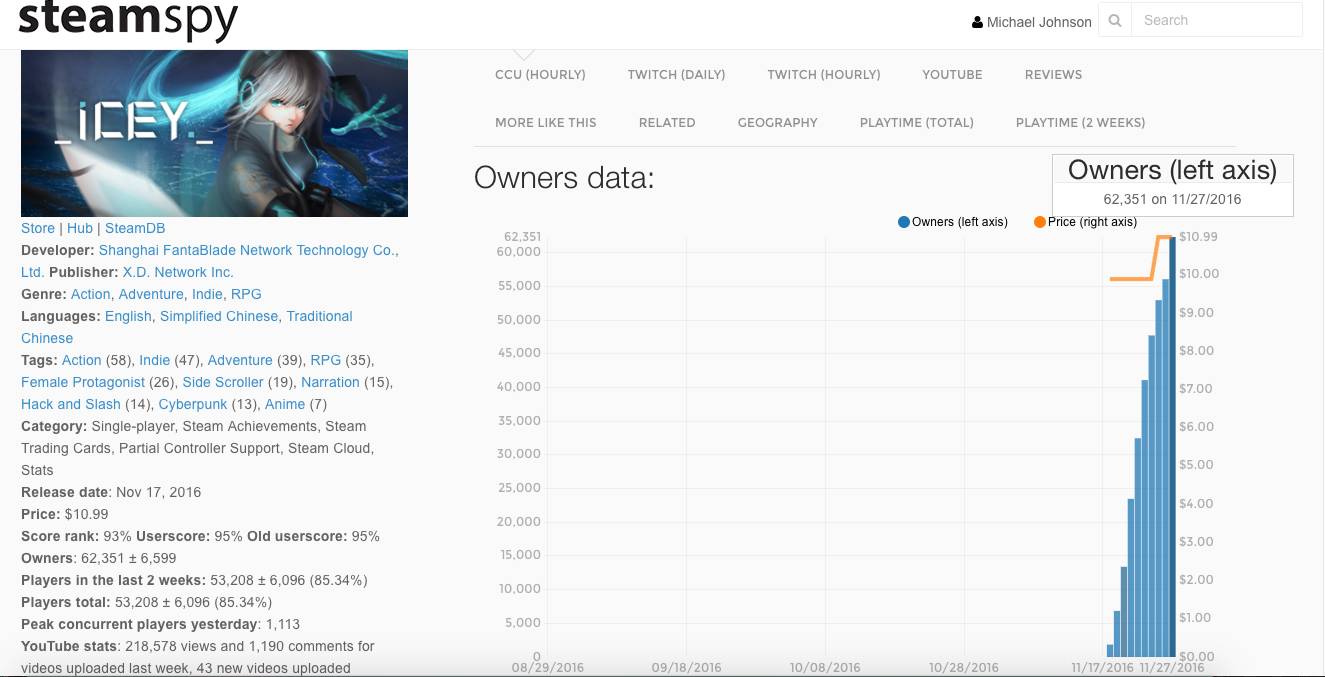Click the 11/17/2016 x-axis date label
This screenshot has height=677, width=1325.
[x=1102, y=667]
